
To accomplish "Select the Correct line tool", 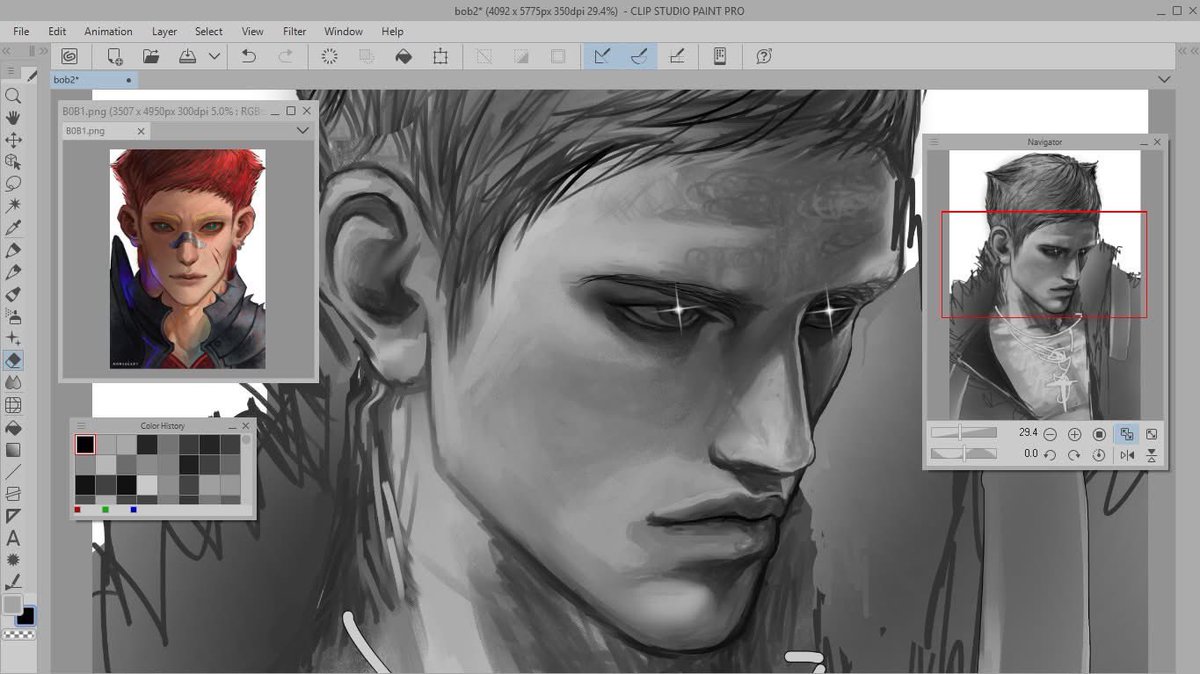I will [x=13, y=582].
